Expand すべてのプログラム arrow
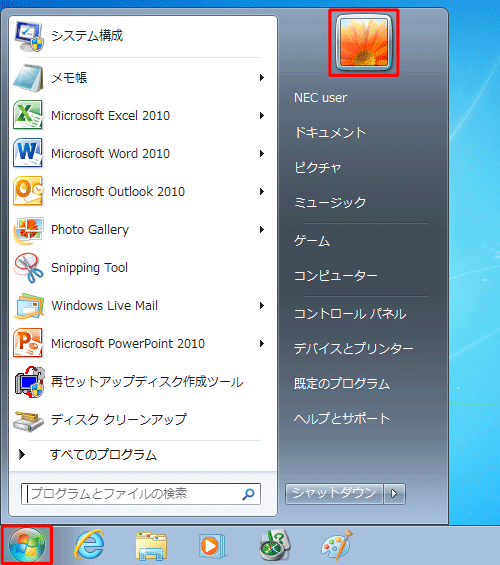The width and height of the screenshot is (500, 565). [x=22, y=454]
